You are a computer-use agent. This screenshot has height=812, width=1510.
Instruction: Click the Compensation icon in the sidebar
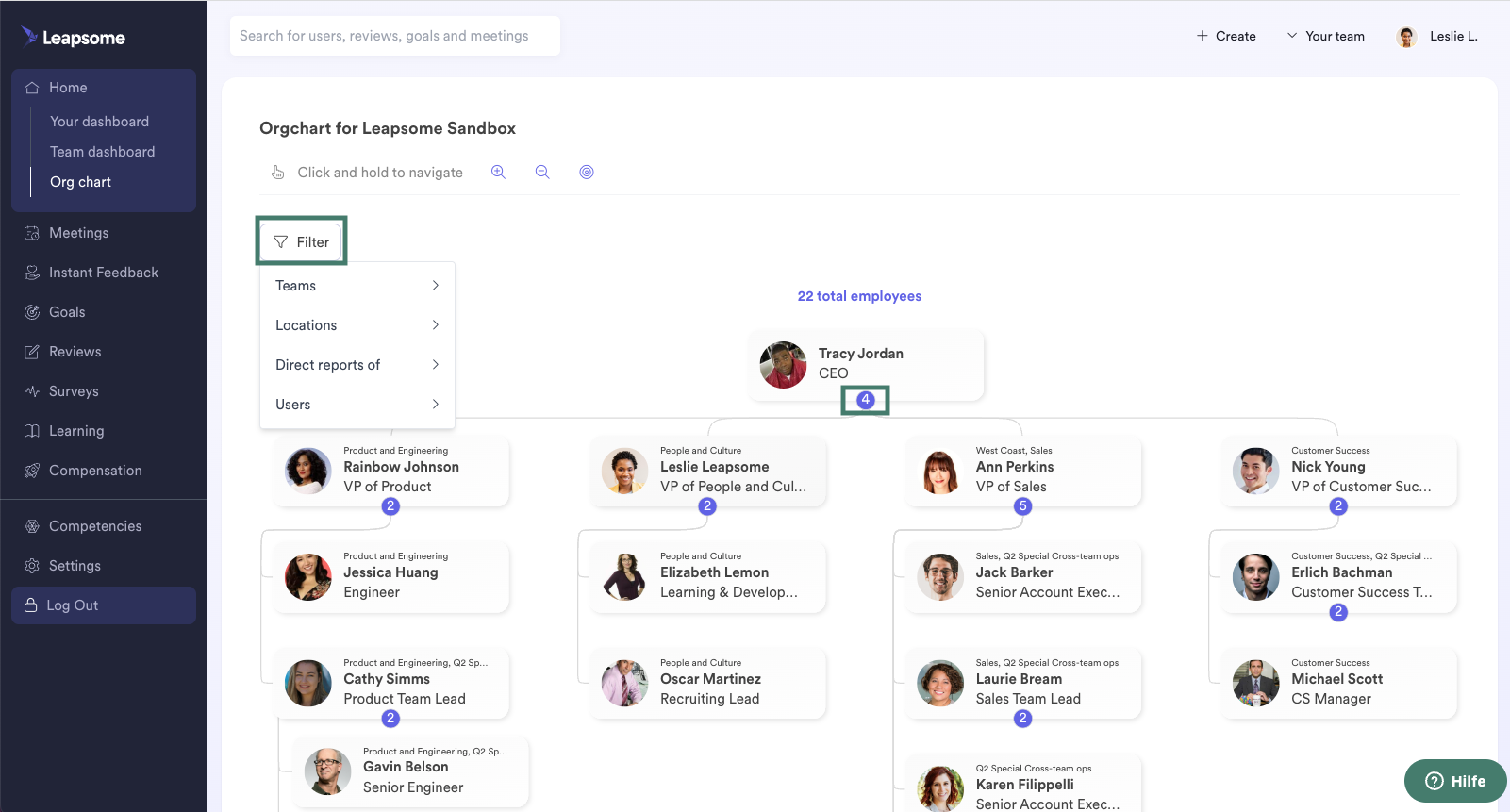(x=32, y=471)
